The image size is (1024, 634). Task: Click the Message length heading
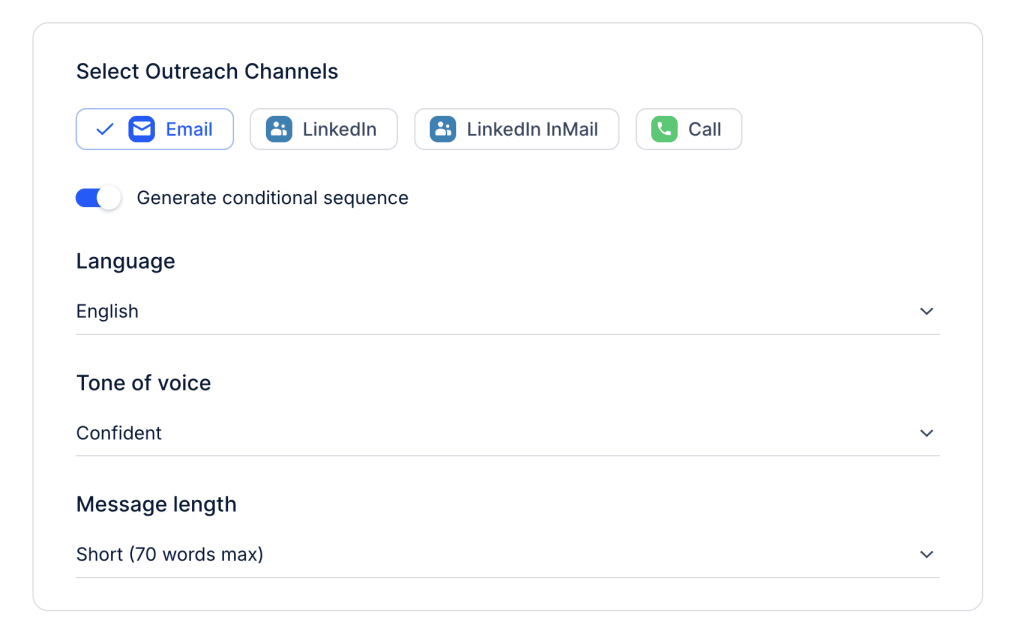pos(156,504)
